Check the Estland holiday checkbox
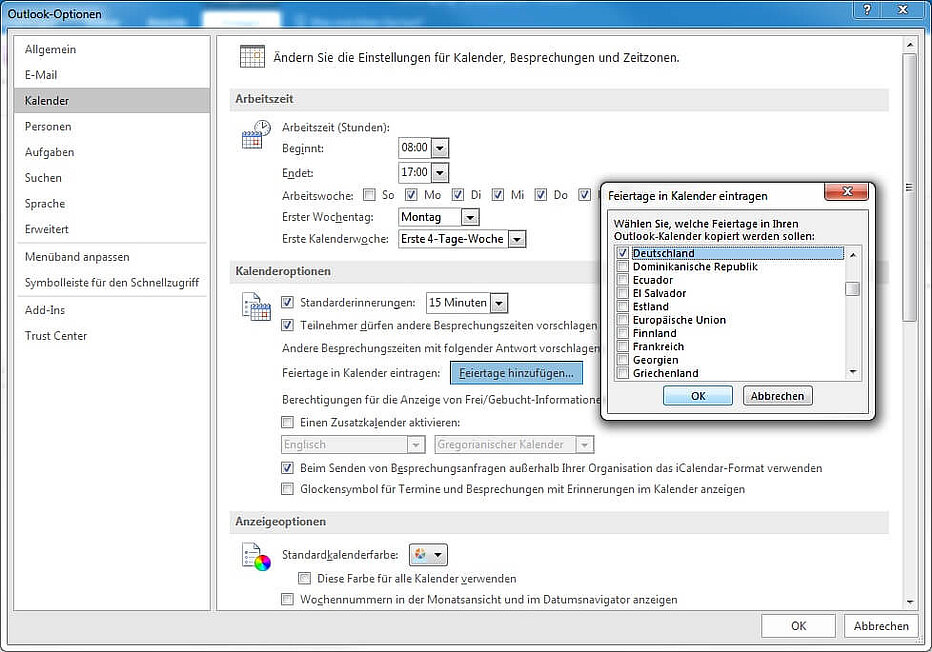This screenshot has height=652, width=932. pyautogui.click(x=622, y=306)
